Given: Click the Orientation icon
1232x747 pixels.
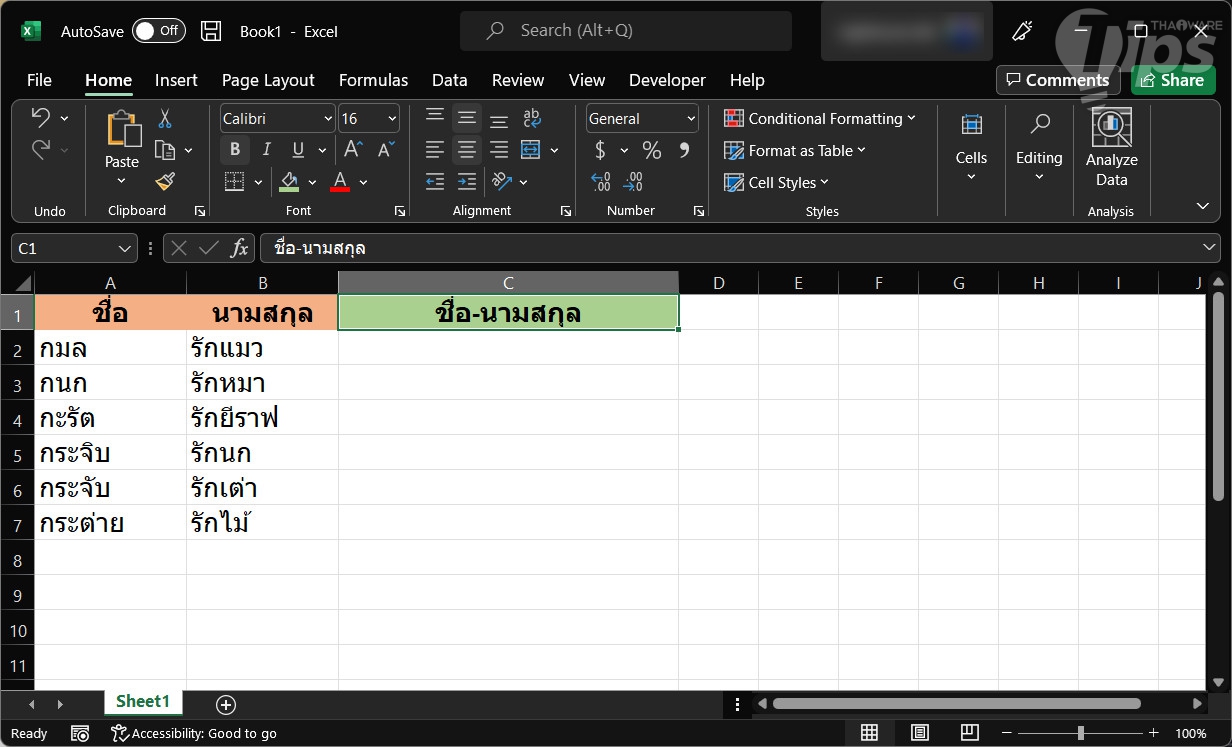Looking at the screenshot, I should click(502, 182).
